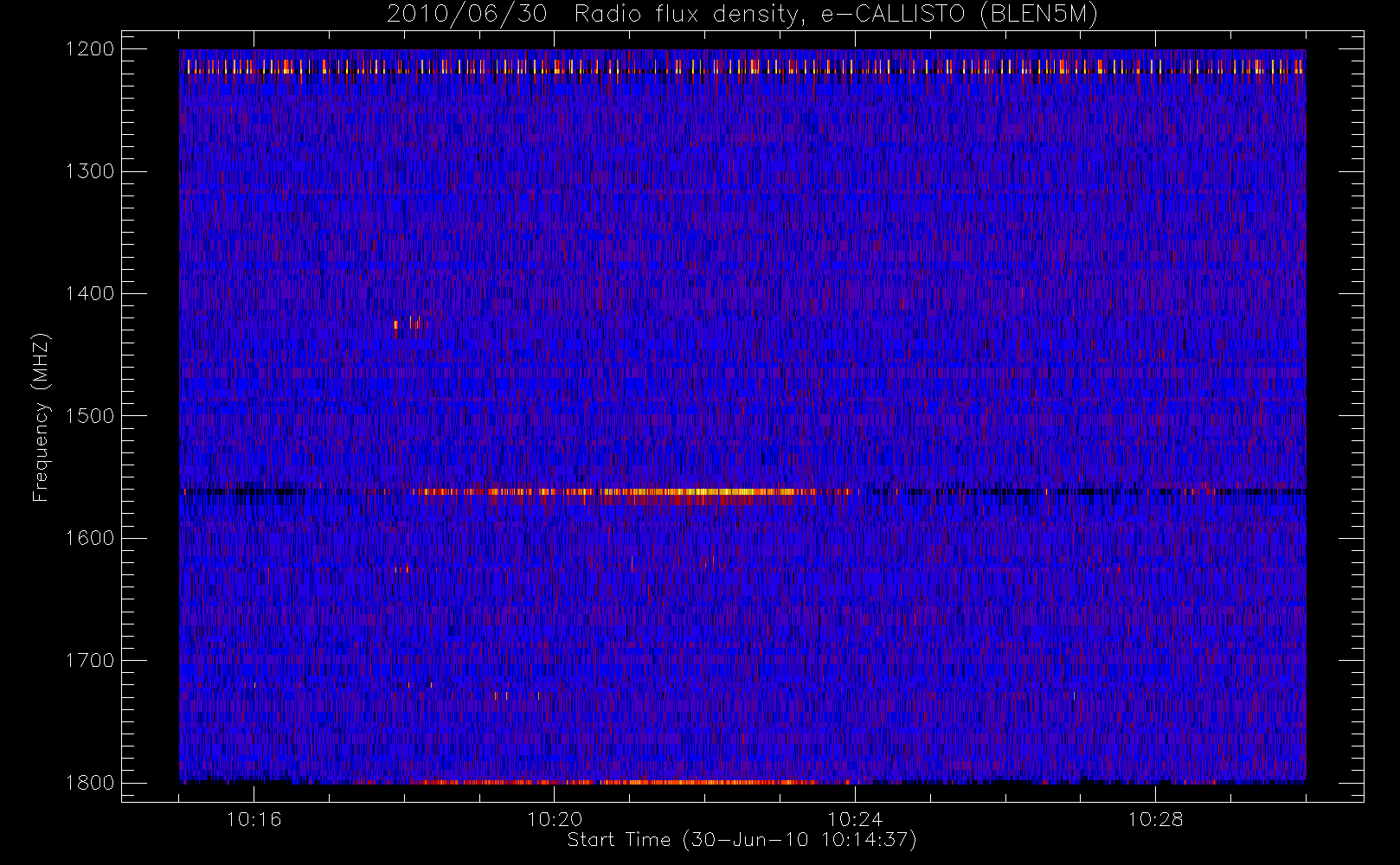Click the 10:24 time tick label
1400x865 pixels.
tap(855, 819)
